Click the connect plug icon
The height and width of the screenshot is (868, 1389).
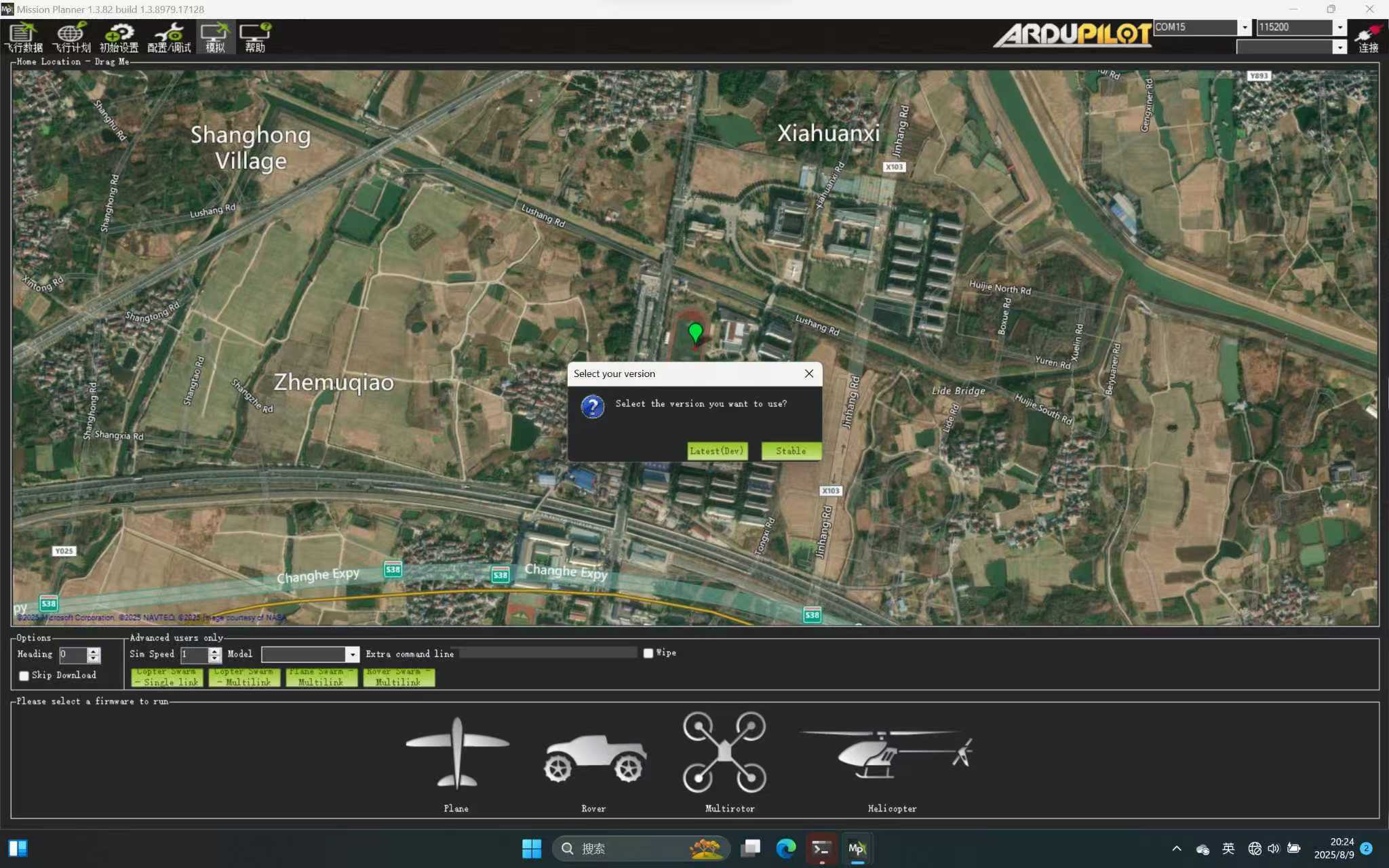(x=1367, y=34)
